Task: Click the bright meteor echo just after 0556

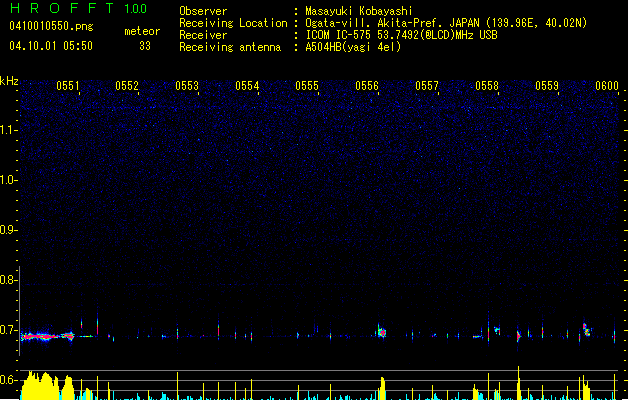Action: click(x=381, y=331)
